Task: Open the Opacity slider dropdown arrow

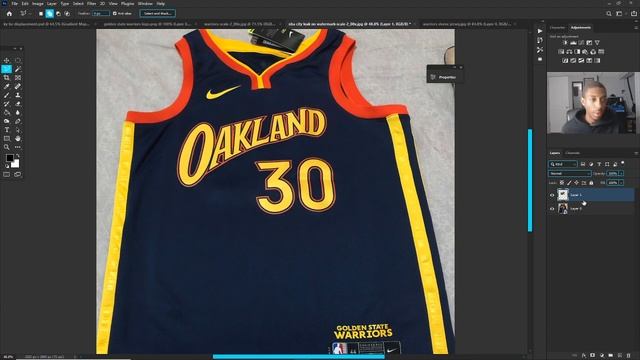Action: (x=621, y=173)
